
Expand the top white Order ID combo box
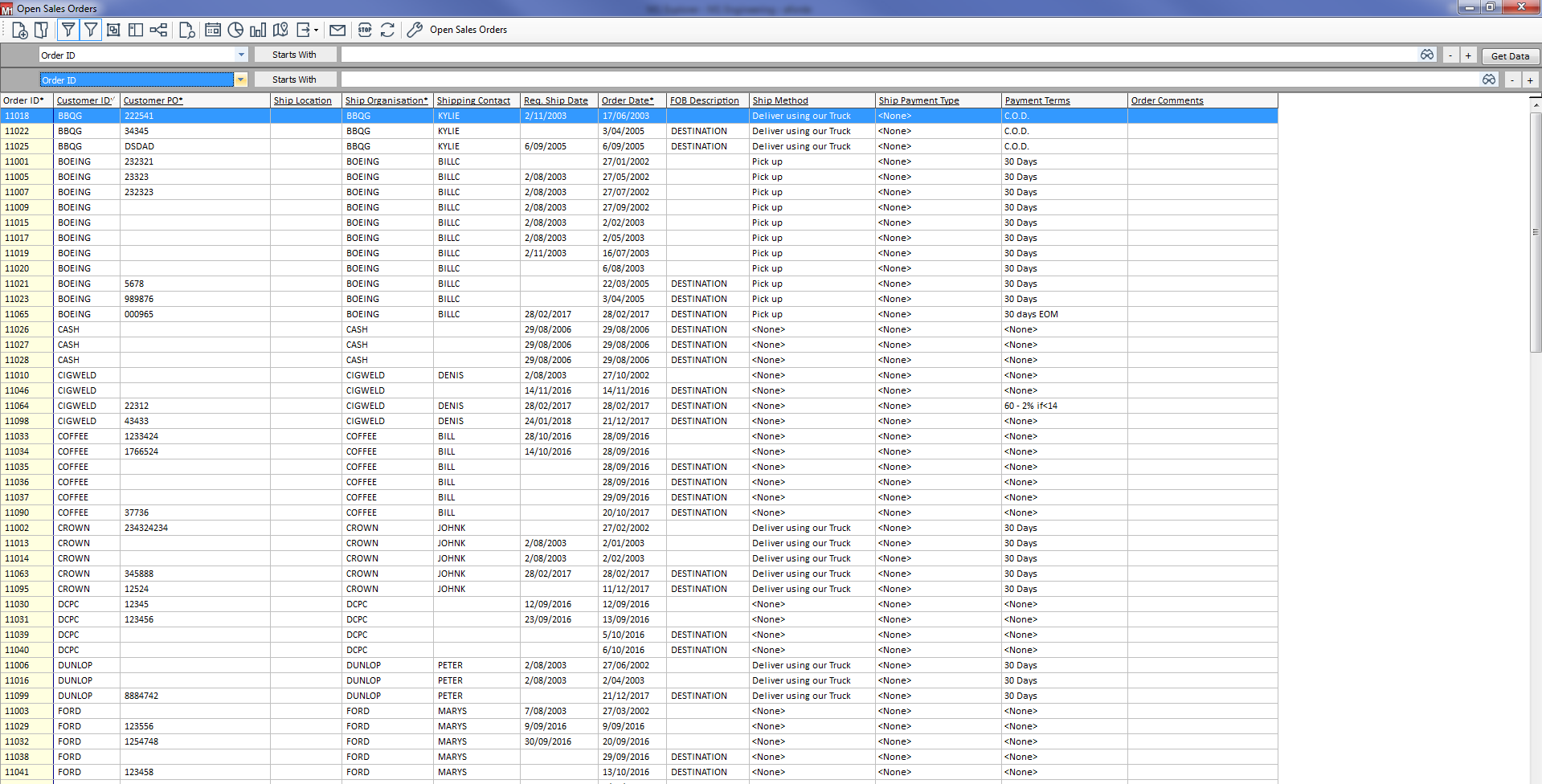(241, 55)
